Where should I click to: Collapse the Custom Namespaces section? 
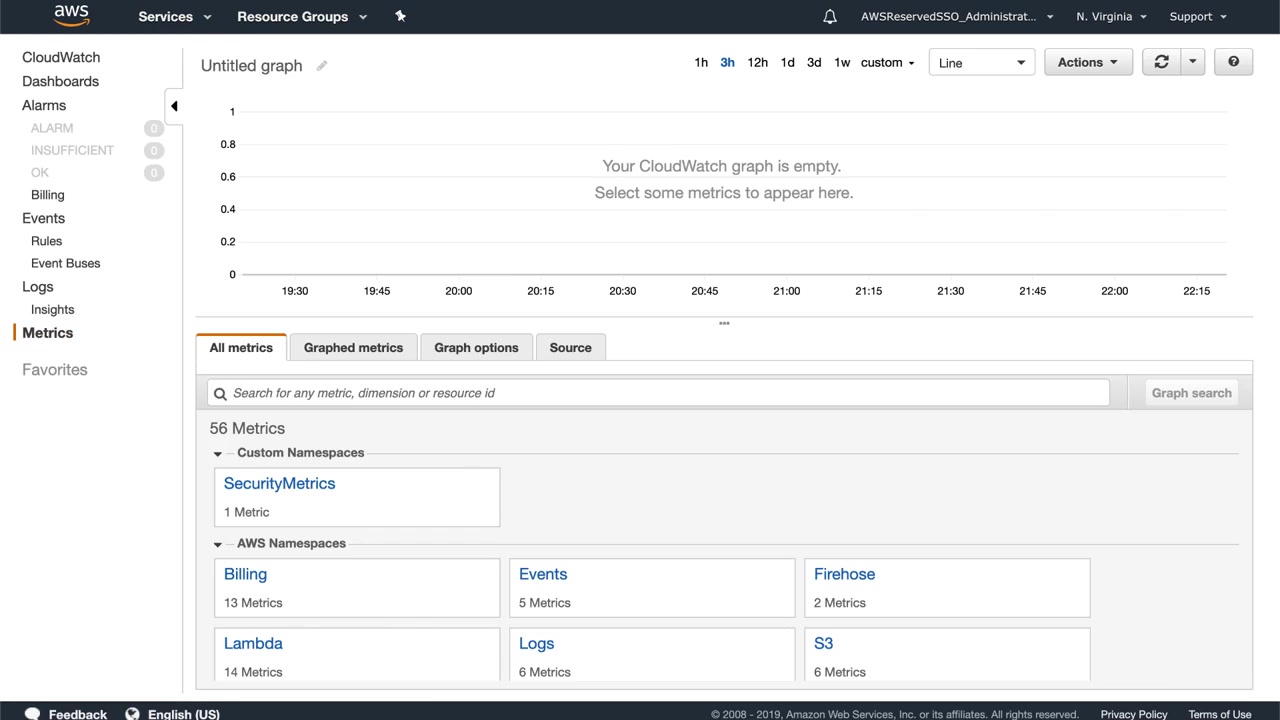[x=218, y=454]
